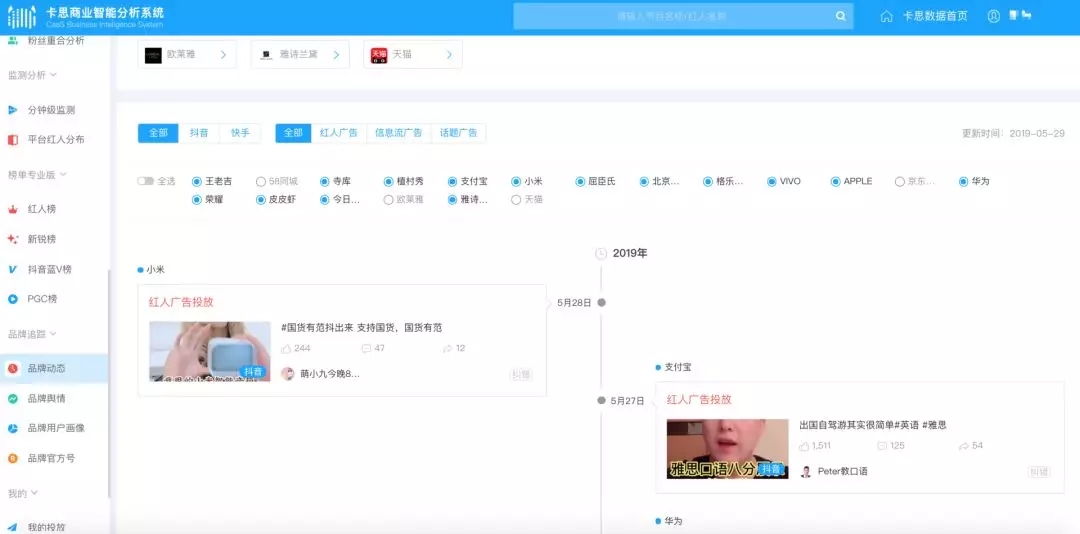Open 品牌舆情 icon in sidebar
The width and height of the screenshot is (1080, 534).
pyautogui.click(x=13, y=398)
